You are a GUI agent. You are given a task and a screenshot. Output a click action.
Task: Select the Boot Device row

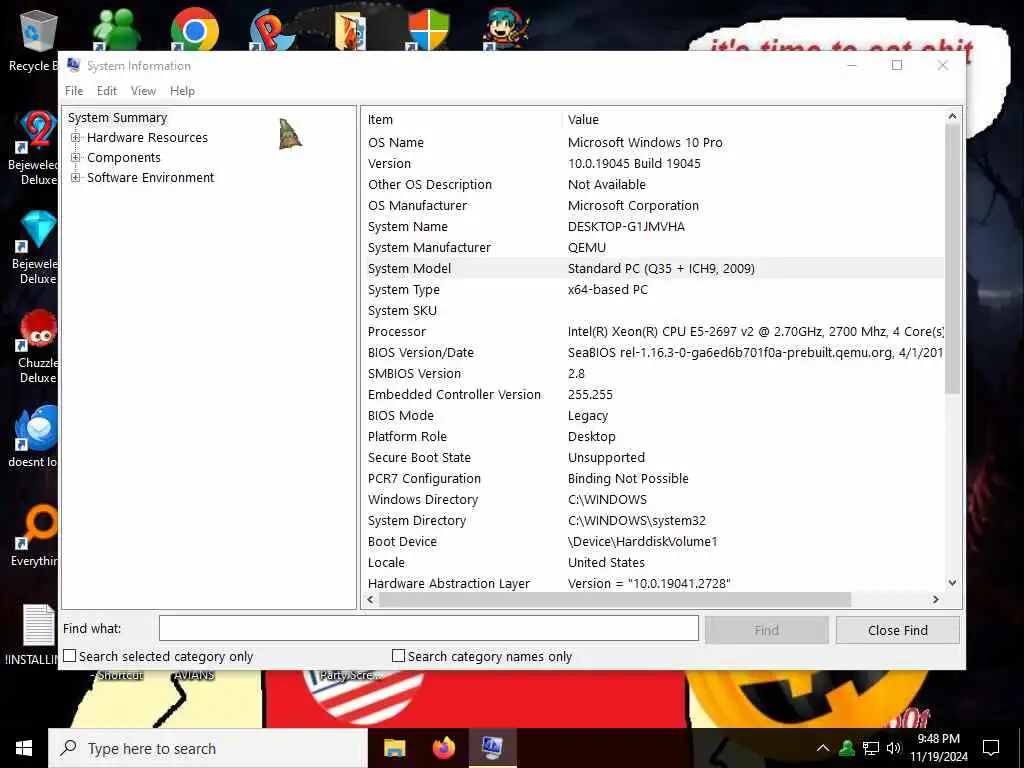coord(653,541)
